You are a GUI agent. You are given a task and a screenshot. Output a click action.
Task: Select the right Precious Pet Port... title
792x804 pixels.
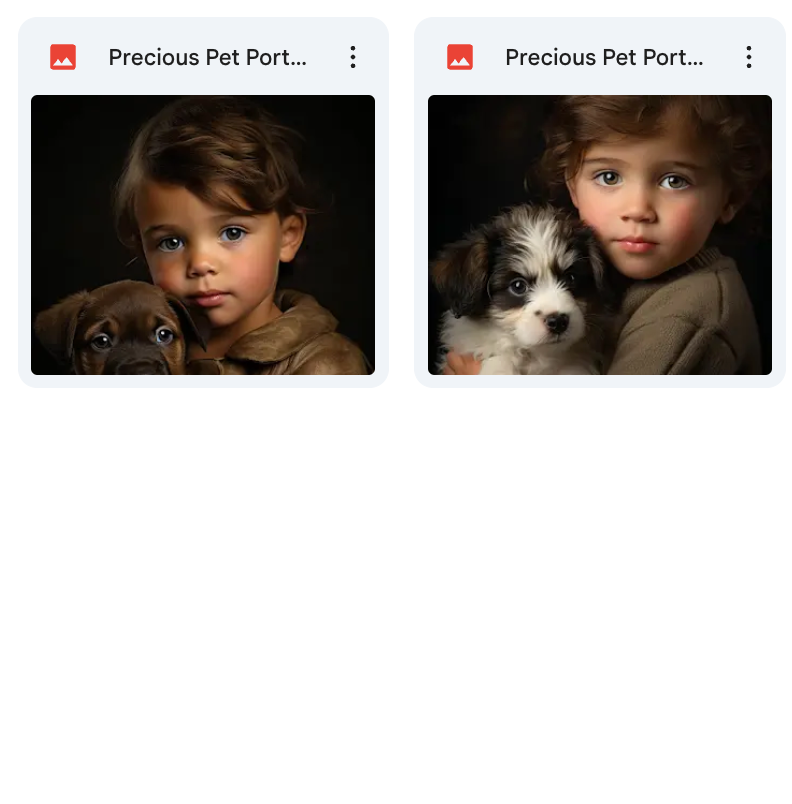(x=604, y=57)
